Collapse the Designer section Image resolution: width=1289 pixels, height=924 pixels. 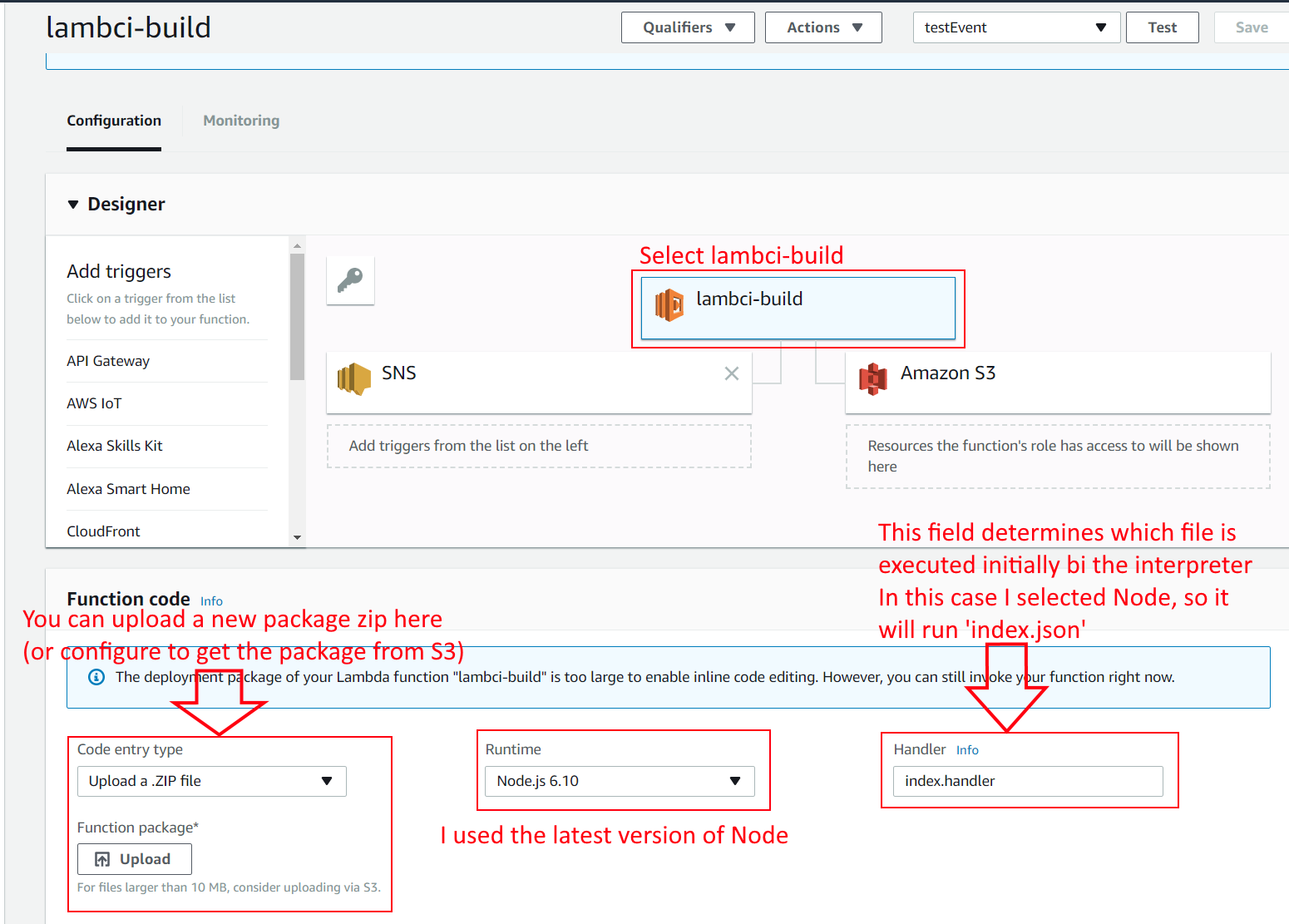[73, 205]
